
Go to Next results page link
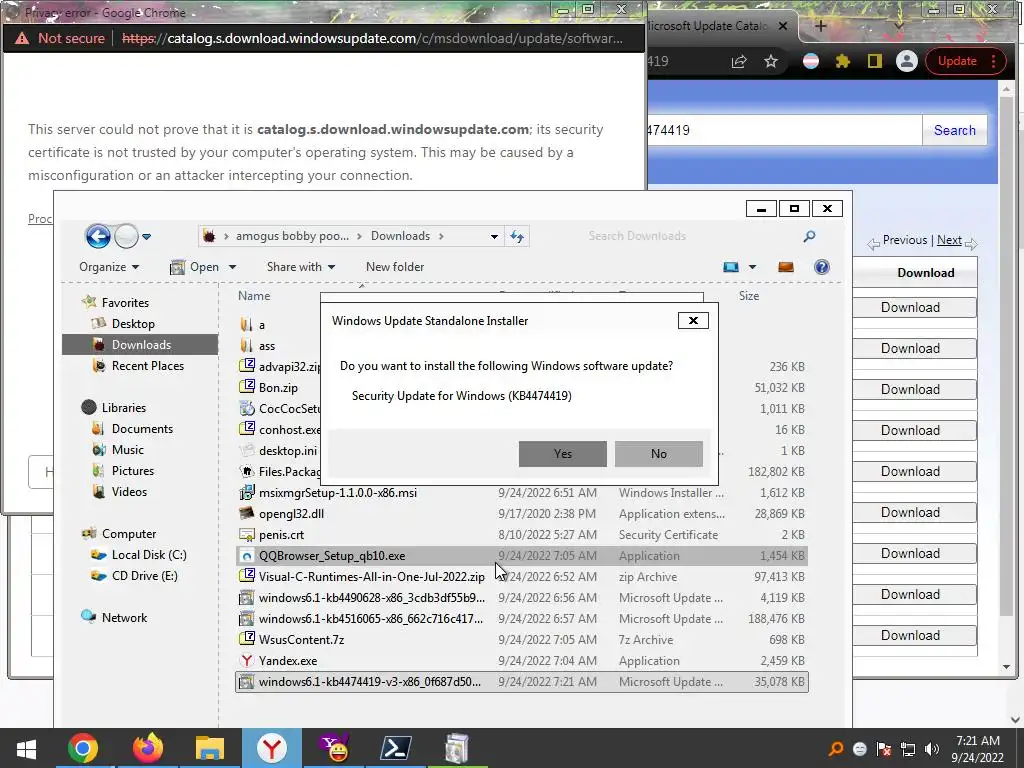click(949, 240)
